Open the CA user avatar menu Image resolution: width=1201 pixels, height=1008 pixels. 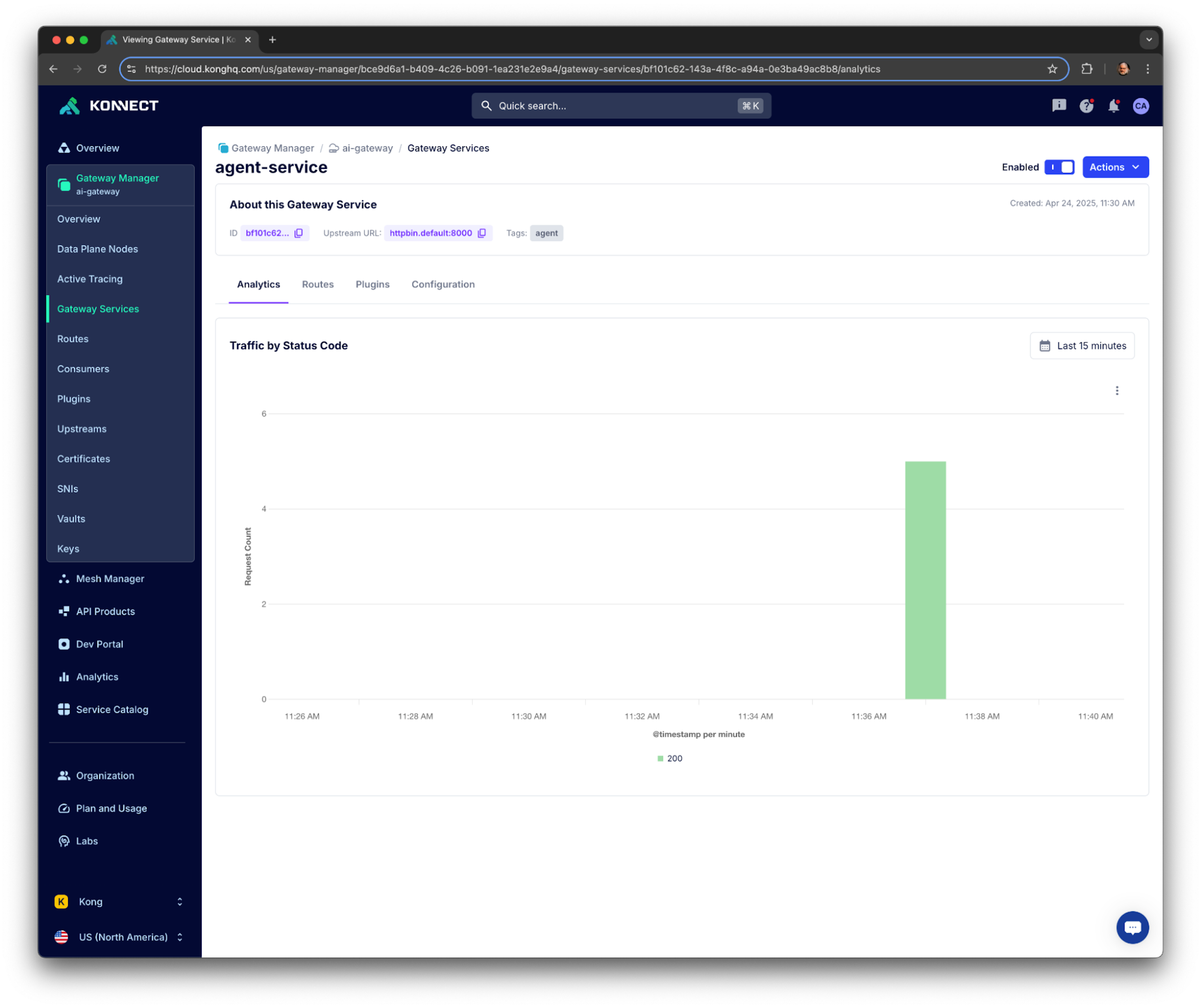pyautogui.click(x=1140, y=106)
